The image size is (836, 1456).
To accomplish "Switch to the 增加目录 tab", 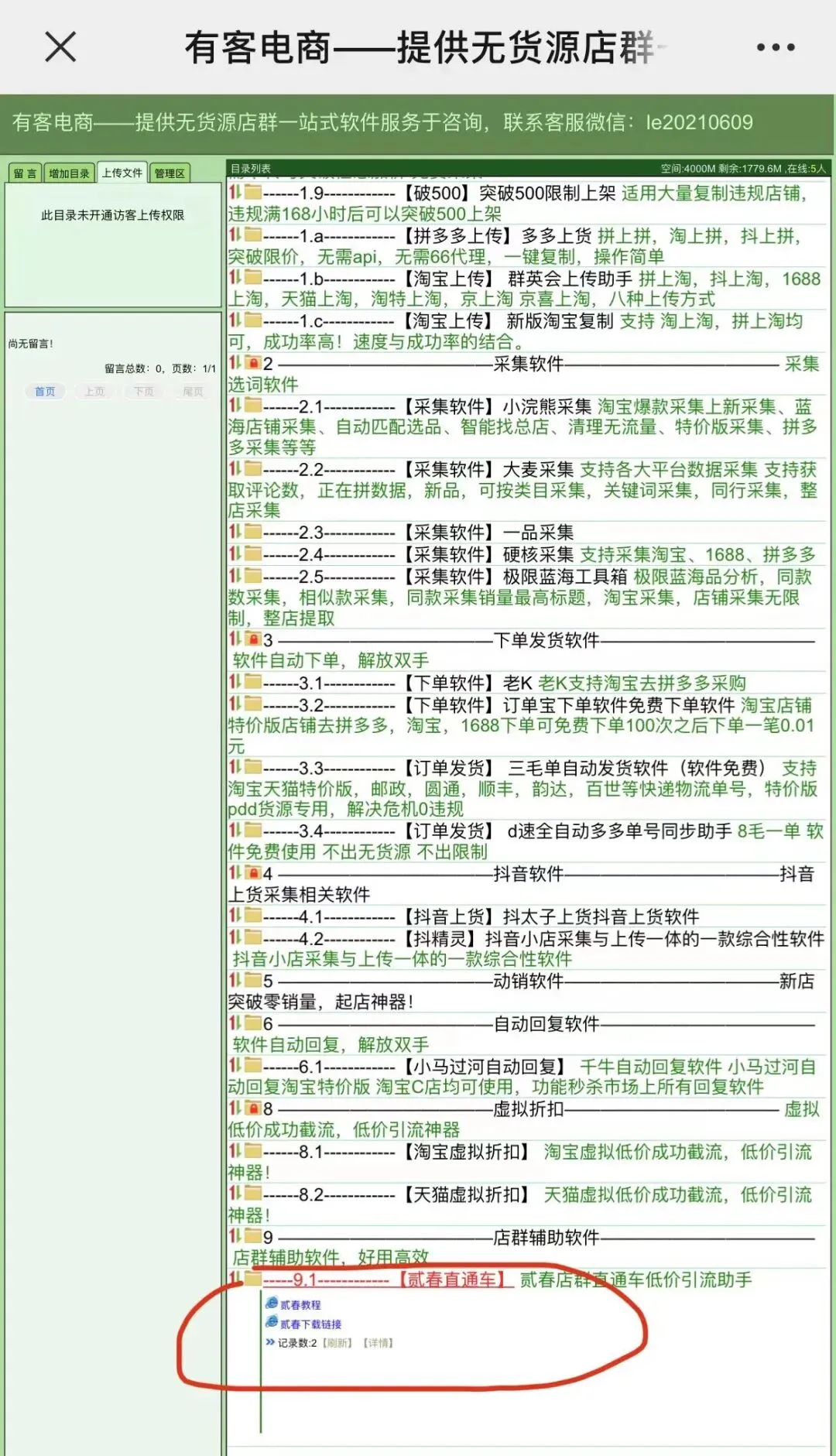I will click(69, 173).
